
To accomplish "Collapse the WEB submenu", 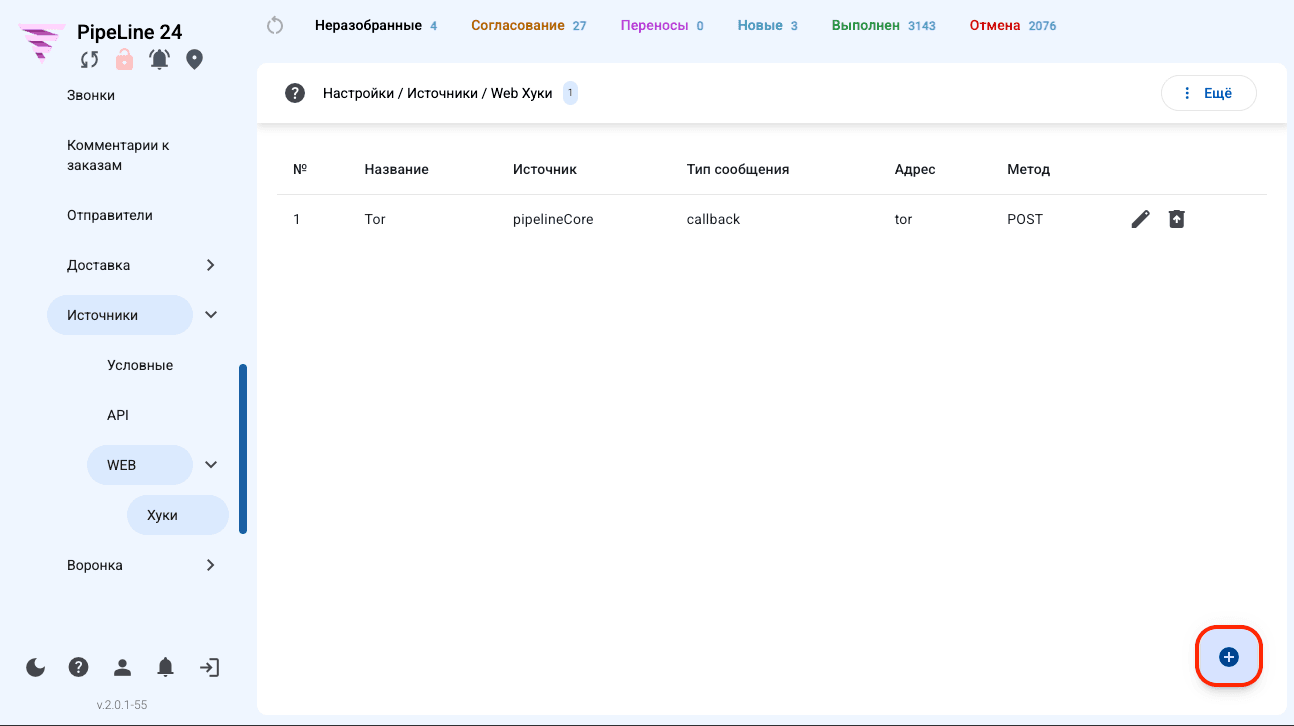I will tap(211, 465).
